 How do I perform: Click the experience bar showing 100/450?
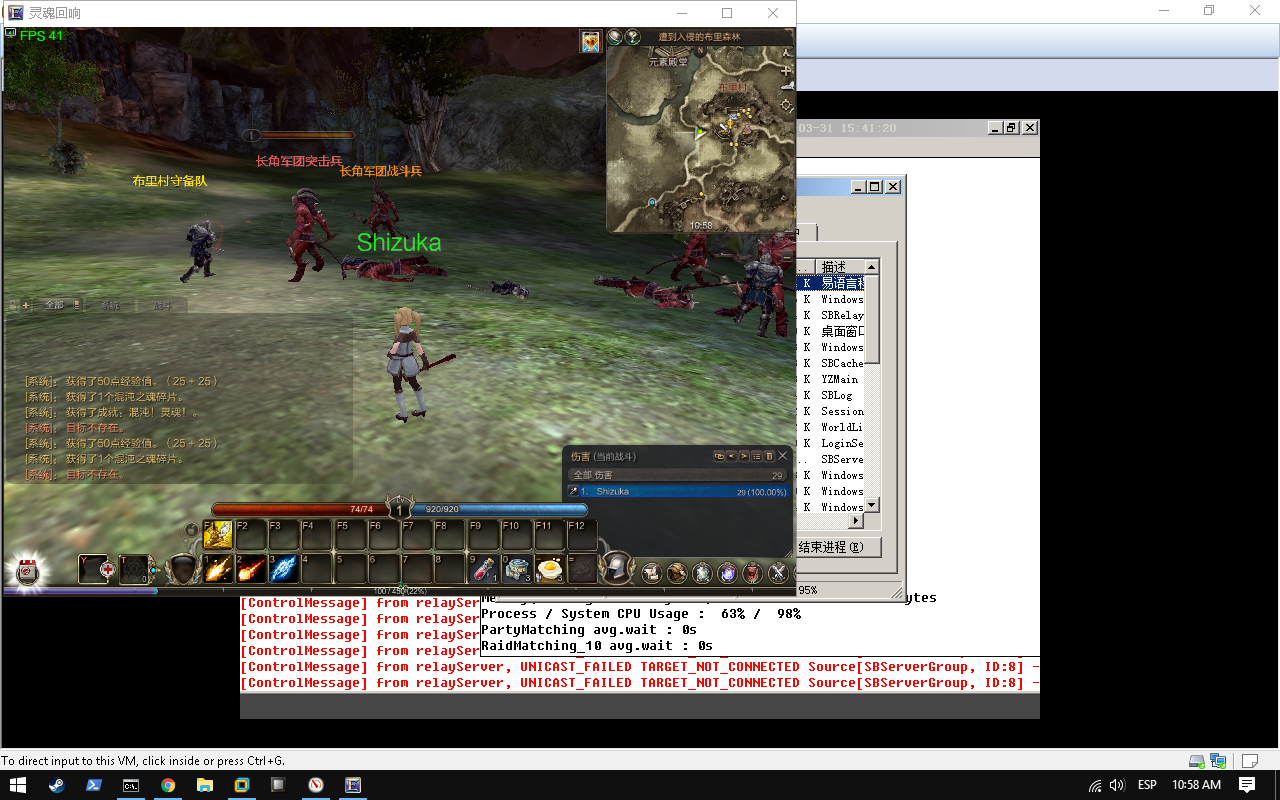pyautogui.click(x=400, y=591)
